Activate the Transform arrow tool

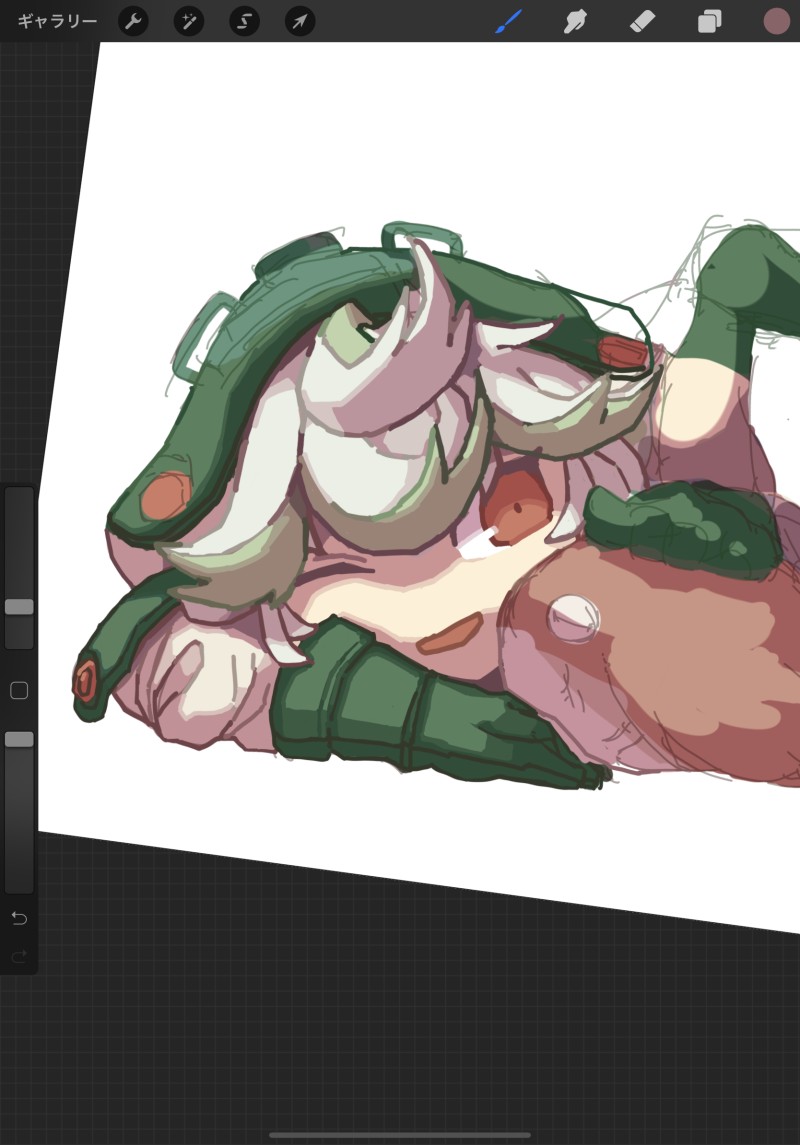point(300,21)
